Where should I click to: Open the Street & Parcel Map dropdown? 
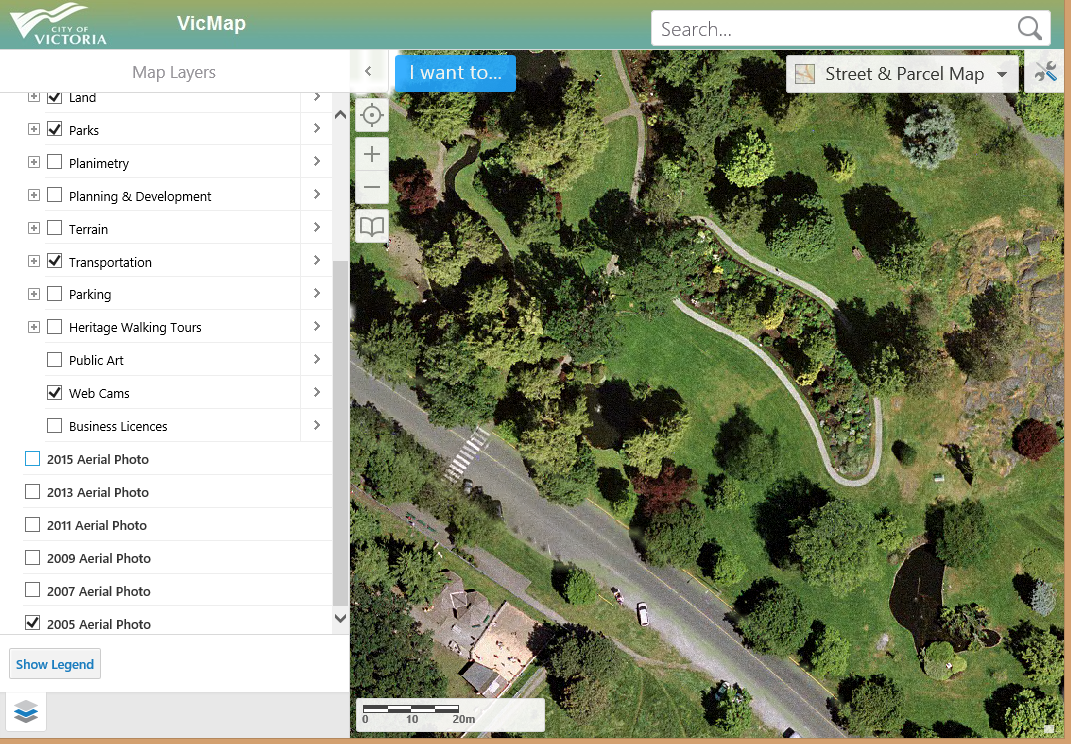coord(902,74)
